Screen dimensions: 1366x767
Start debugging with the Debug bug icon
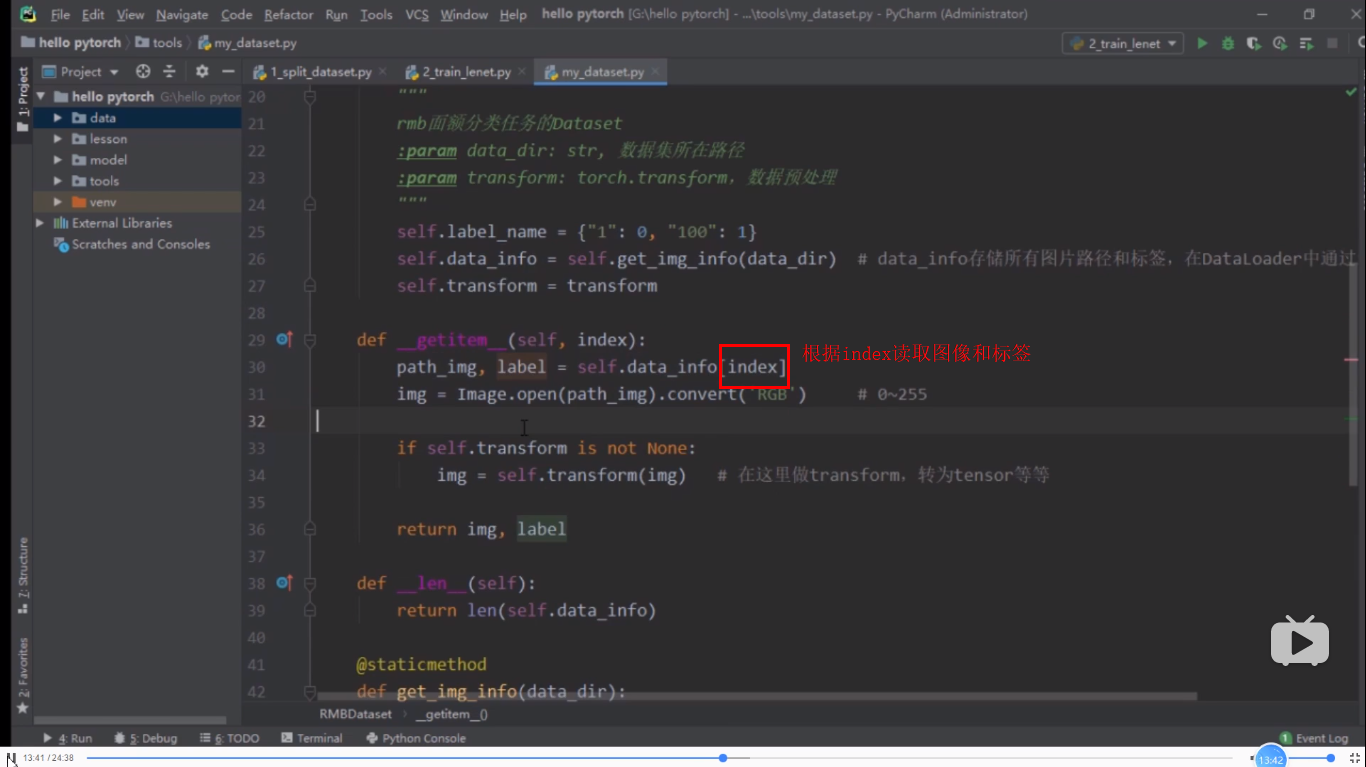[x=1227, y=43]
